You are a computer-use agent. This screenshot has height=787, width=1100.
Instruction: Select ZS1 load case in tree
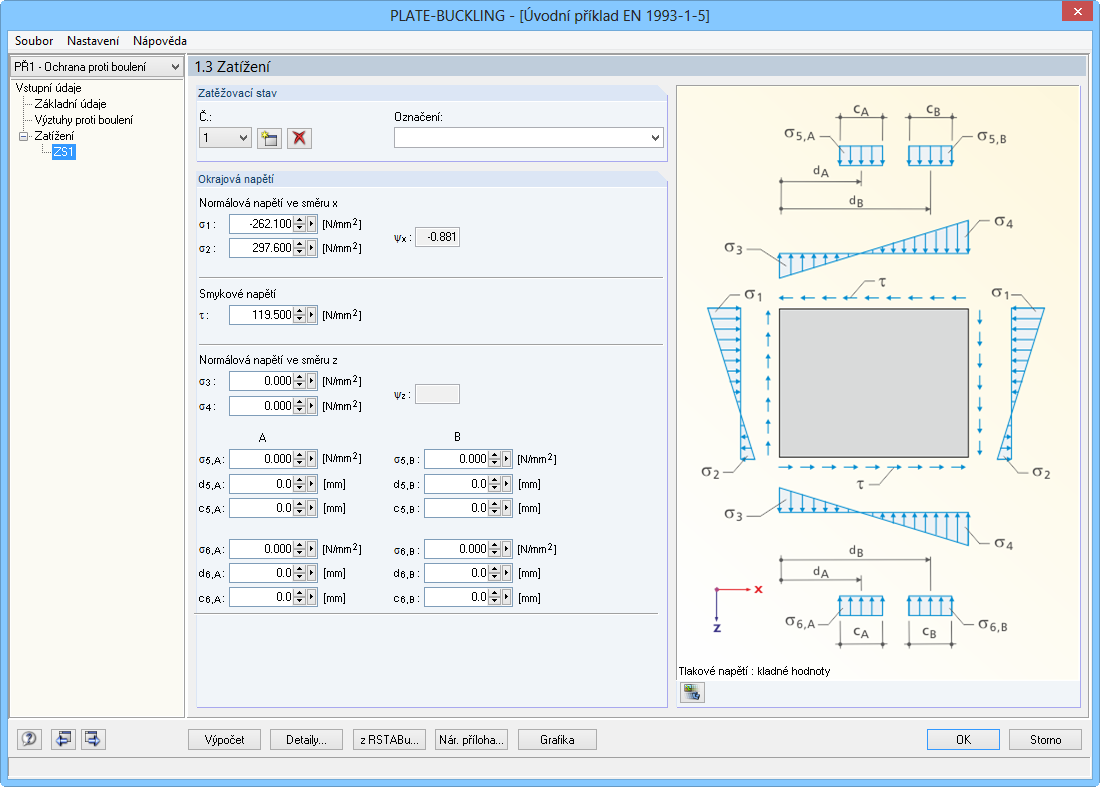pos(63,152)
